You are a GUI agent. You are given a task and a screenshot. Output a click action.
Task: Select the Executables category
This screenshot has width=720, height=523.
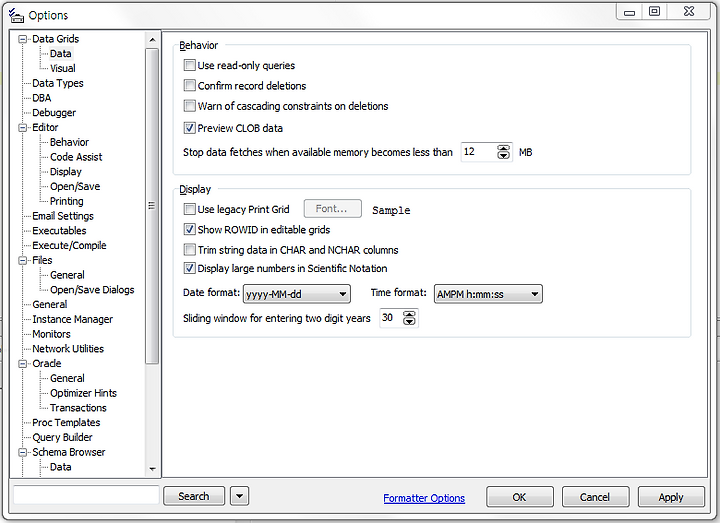[59, 231]
